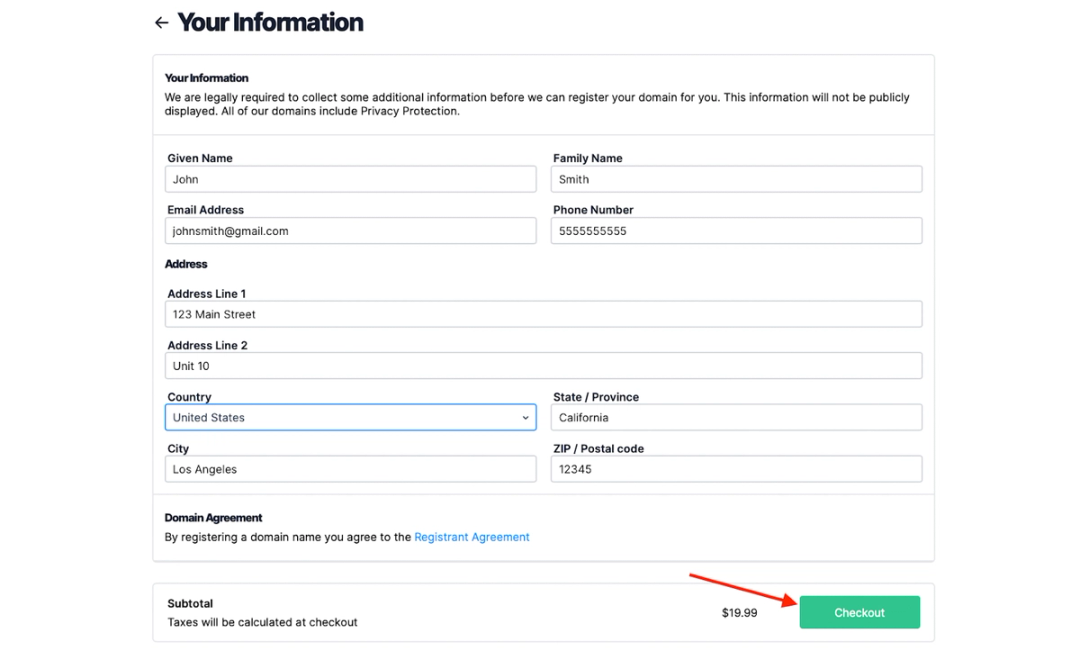Click the ZIP / Postal code label

click(x=599, y=449)
